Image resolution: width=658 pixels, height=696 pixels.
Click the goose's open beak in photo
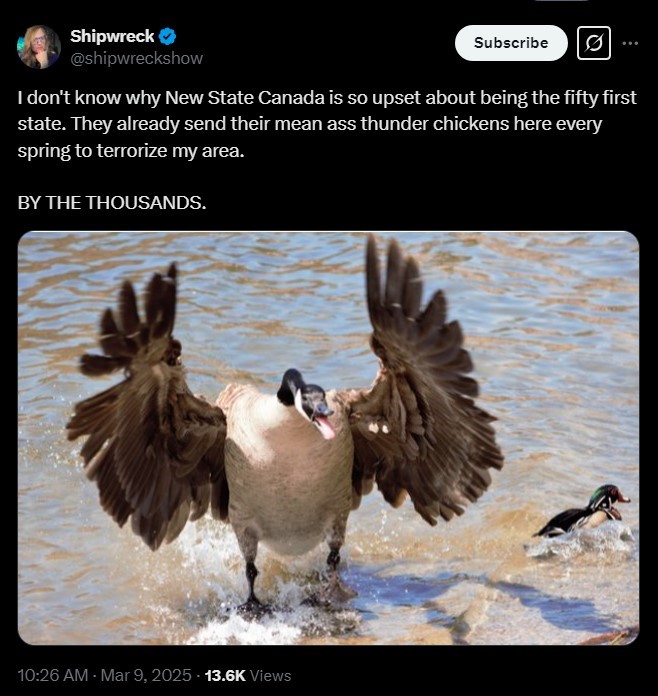point(324,422)
